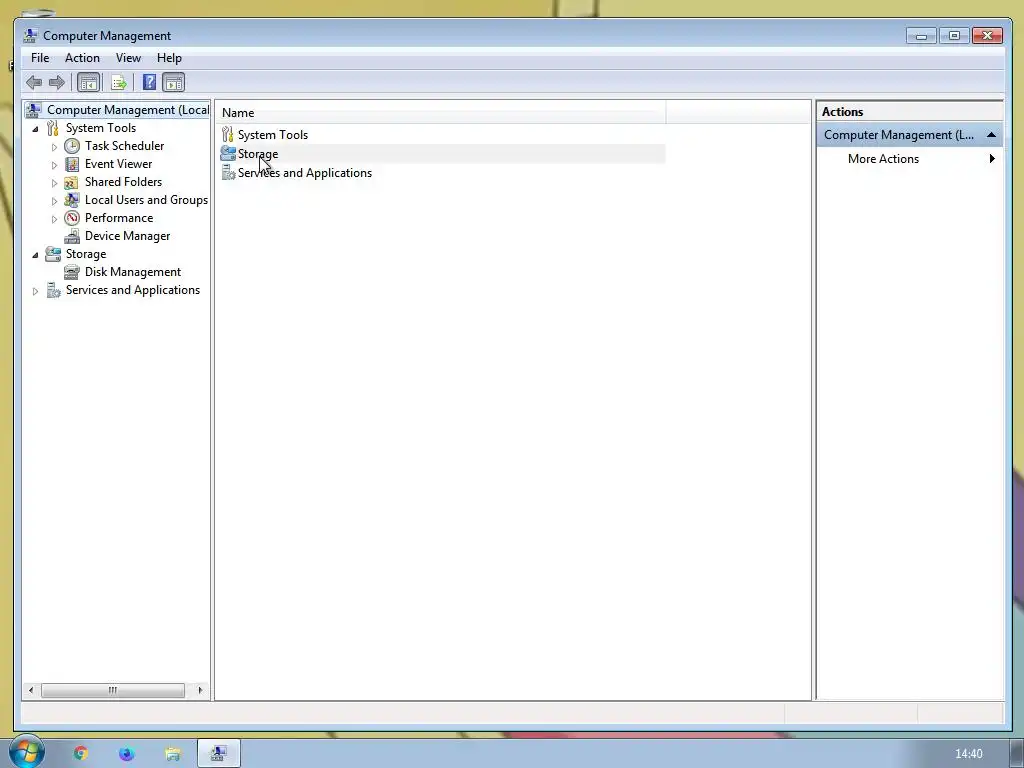This screenshot has width=1024, height=768.
Task: Click the Local Users and Groups icon
Action: pyautogui.click(x=72, y=200)
